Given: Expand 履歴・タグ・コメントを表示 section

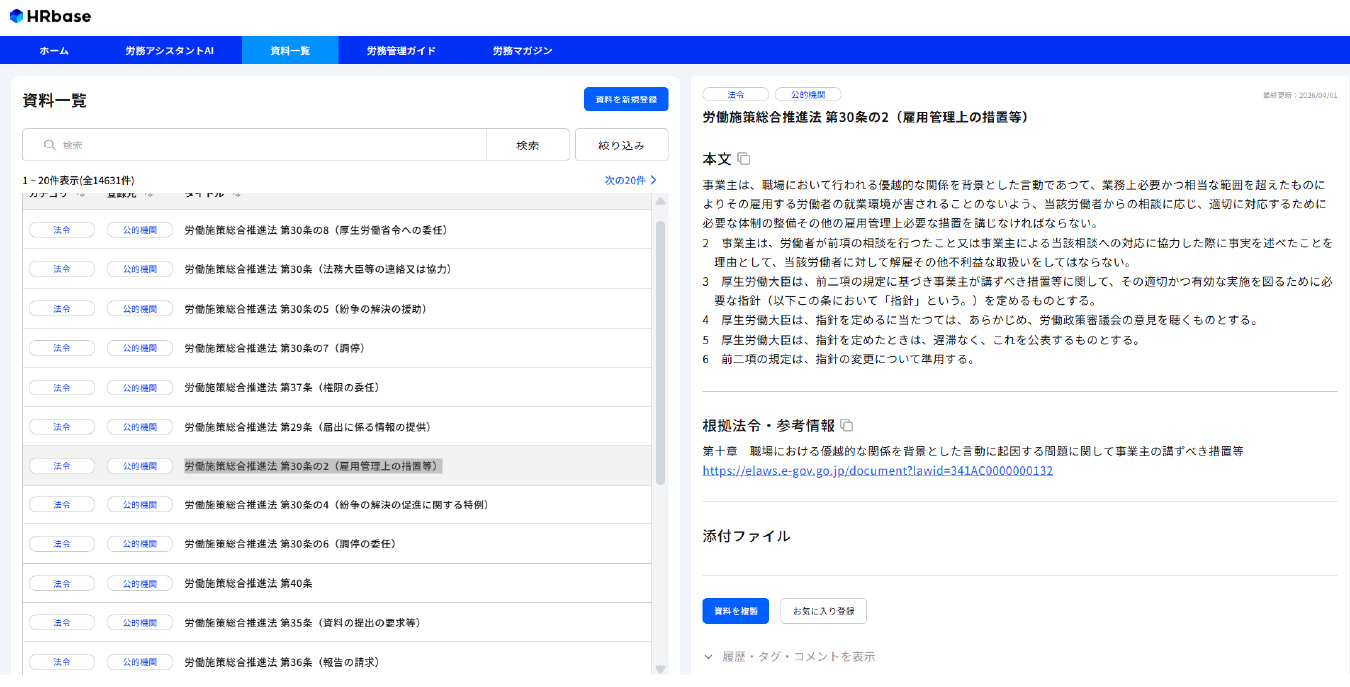Looking at the screenshot, I should coord(790,657).
